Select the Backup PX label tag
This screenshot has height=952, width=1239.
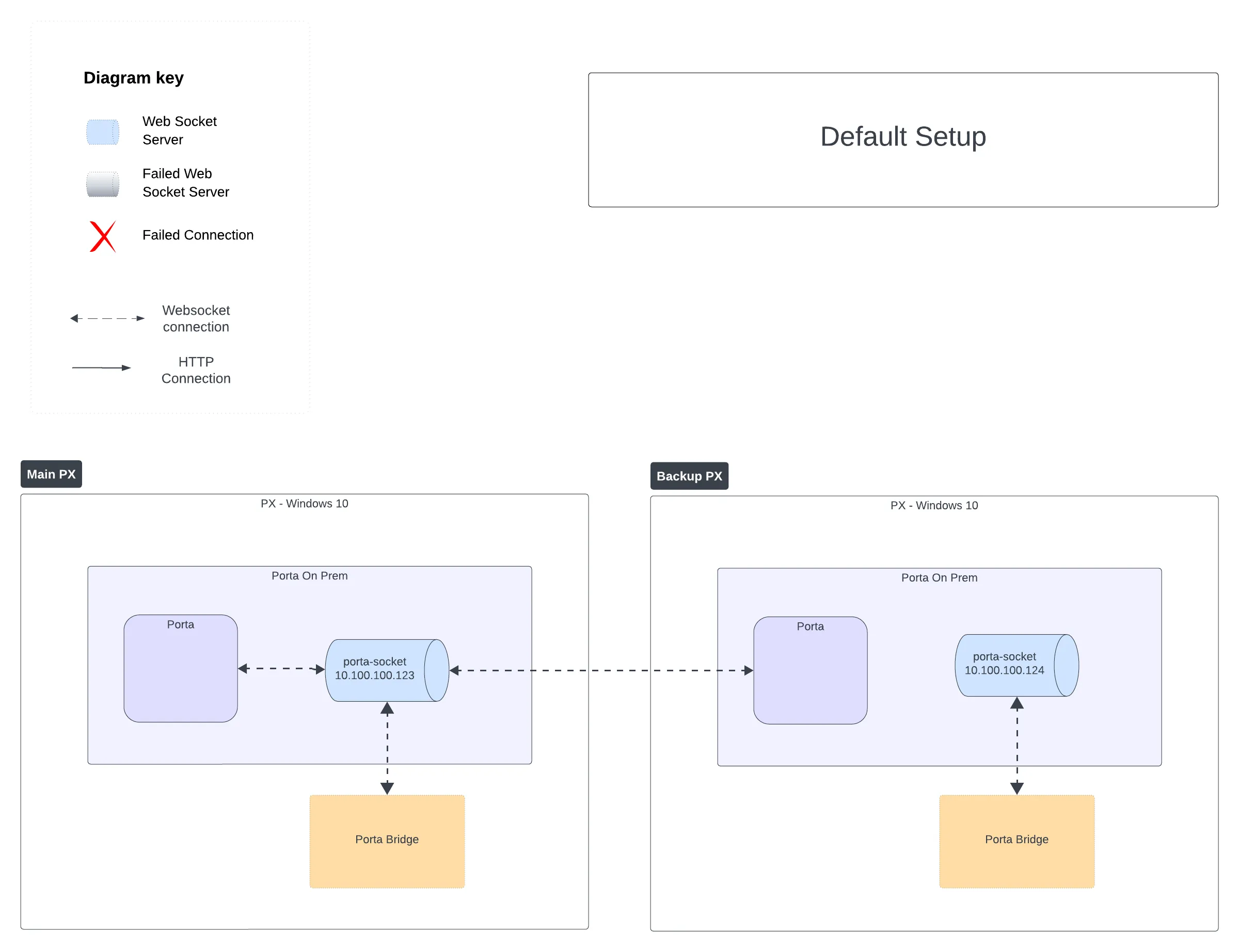coord(689,476)
